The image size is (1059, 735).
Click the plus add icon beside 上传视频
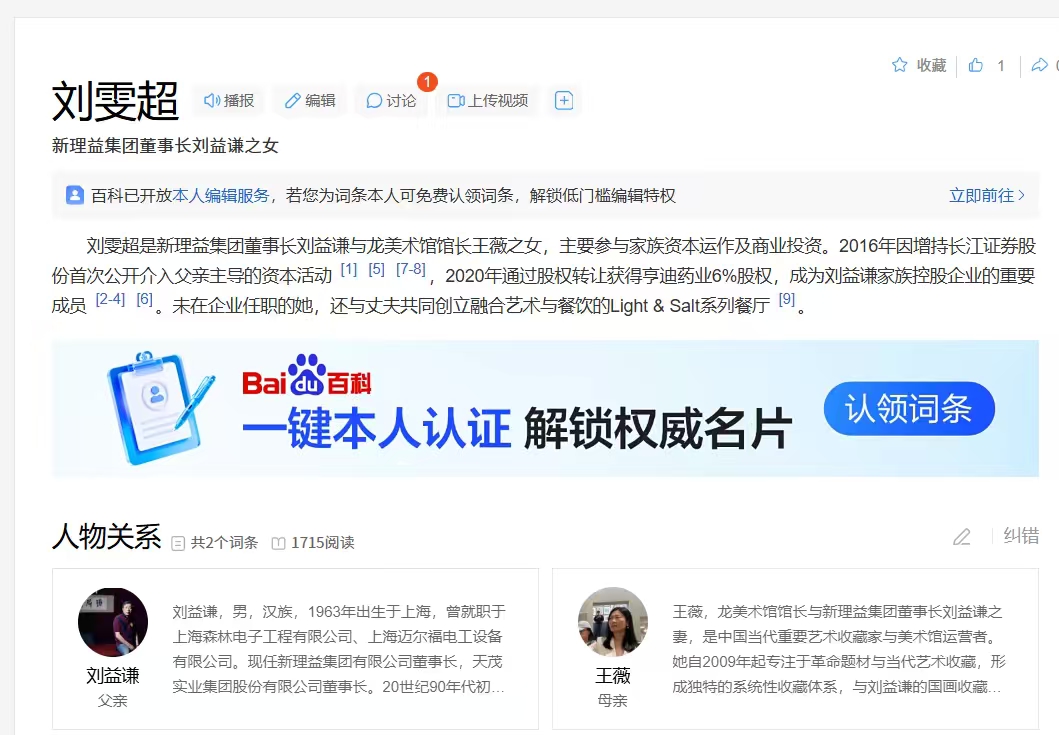click(x=564, y=101)
